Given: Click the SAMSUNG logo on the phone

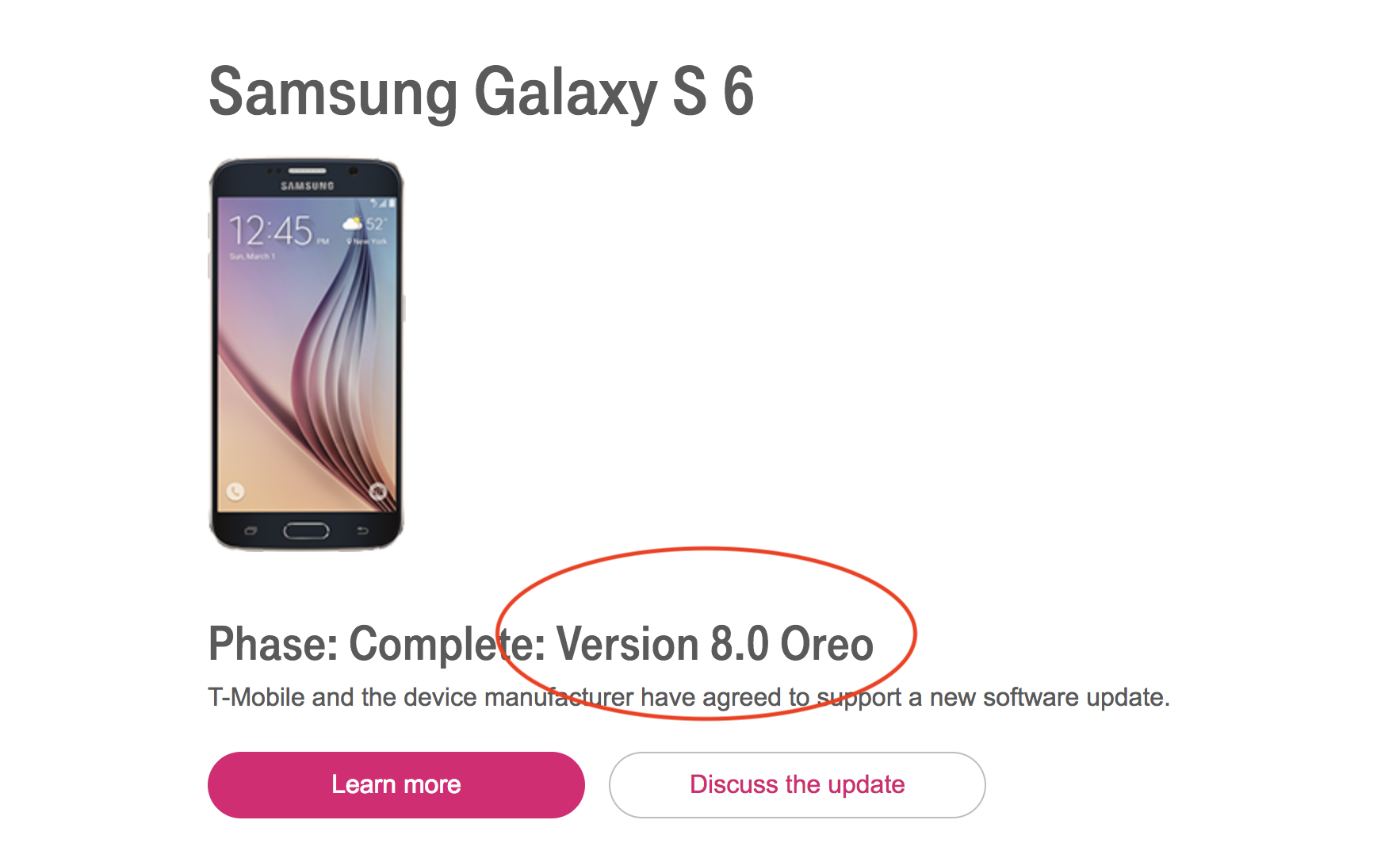Looking at the screenshot, I should click(x=308, y=186).
